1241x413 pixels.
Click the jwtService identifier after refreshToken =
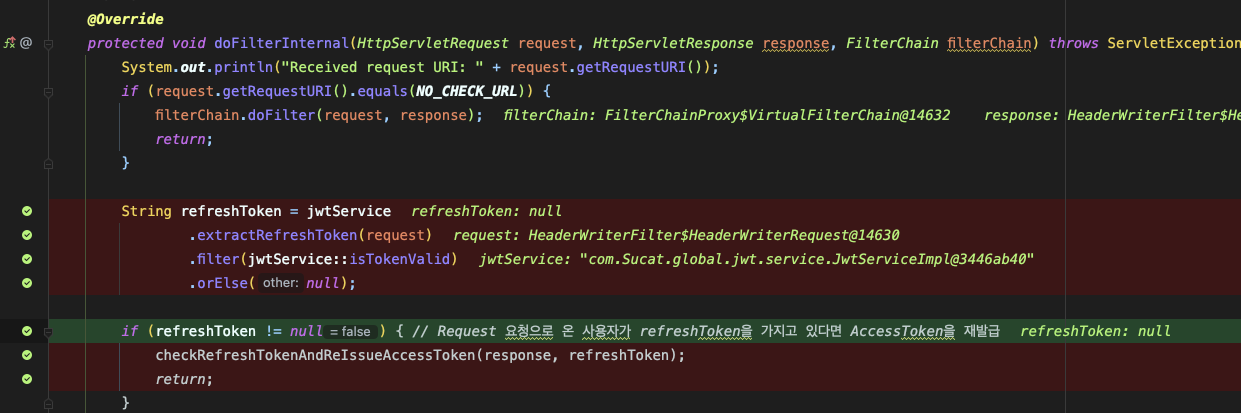click(349, 211)
